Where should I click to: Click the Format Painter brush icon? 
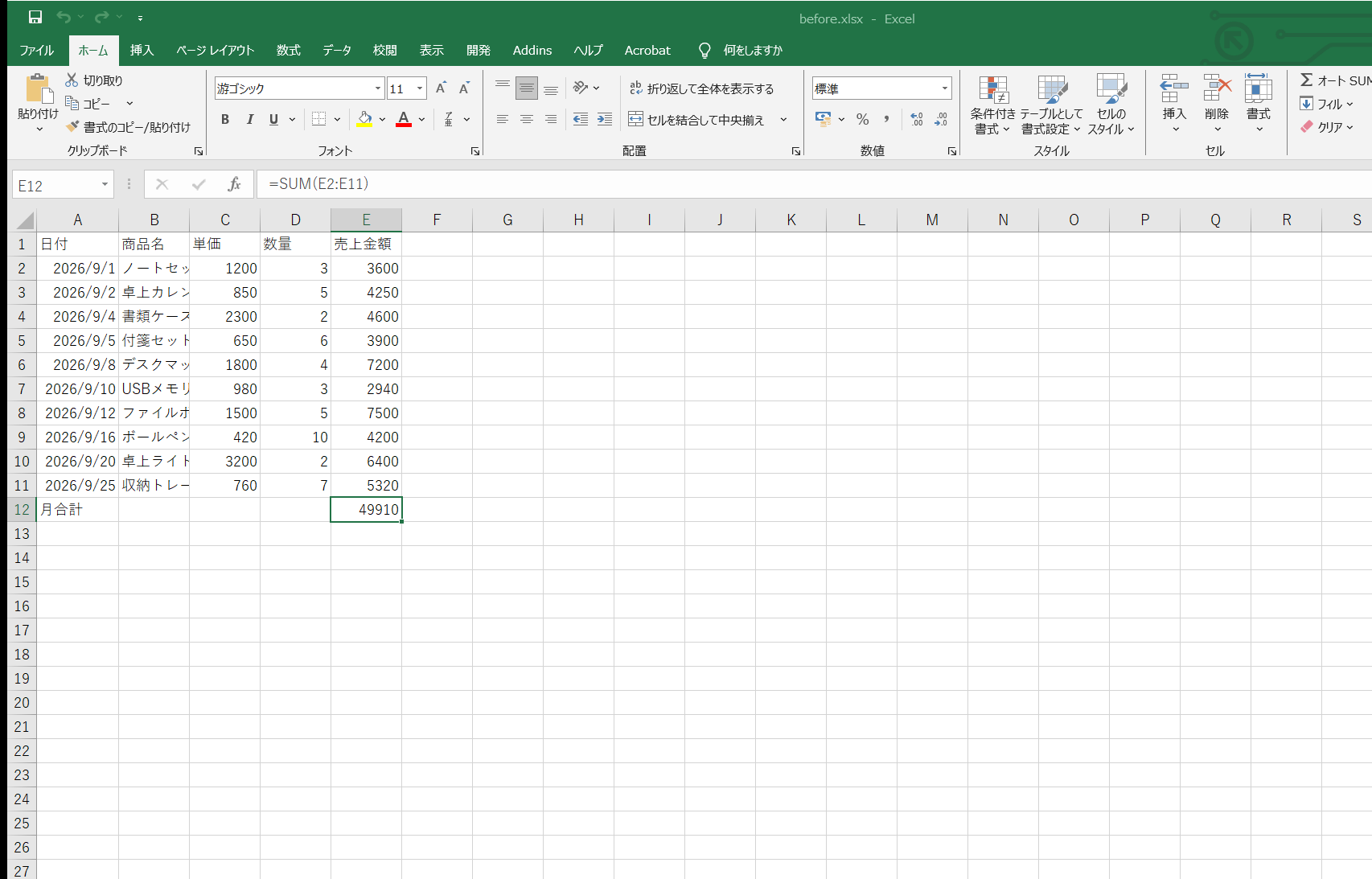click(x=72, y=127)
